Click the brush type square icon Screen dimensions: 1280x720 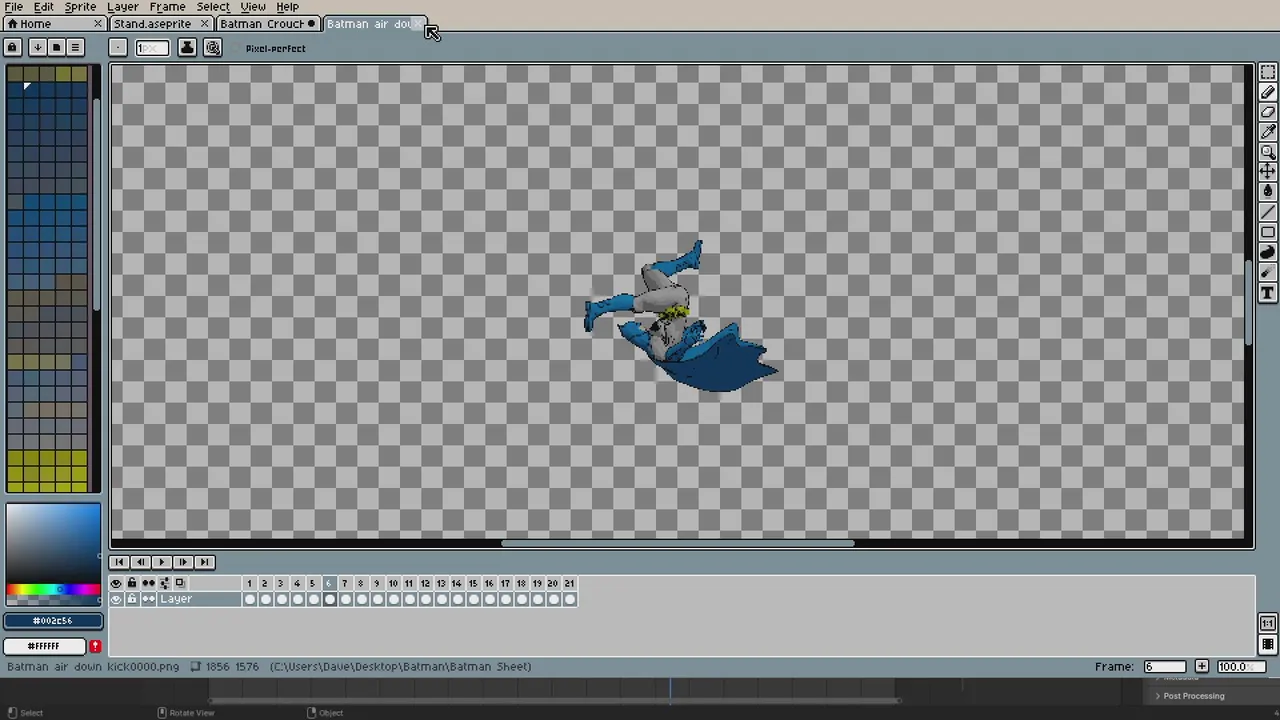tap(118, 47)
